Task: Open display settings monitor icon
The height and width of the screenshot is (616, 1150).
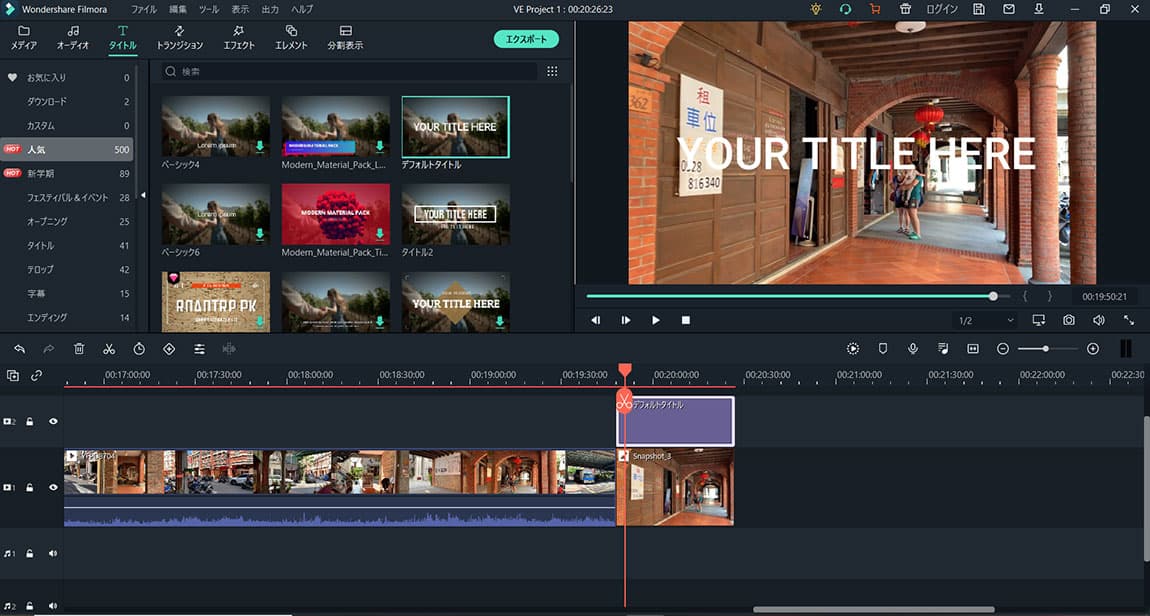Action: (1039, 320)
